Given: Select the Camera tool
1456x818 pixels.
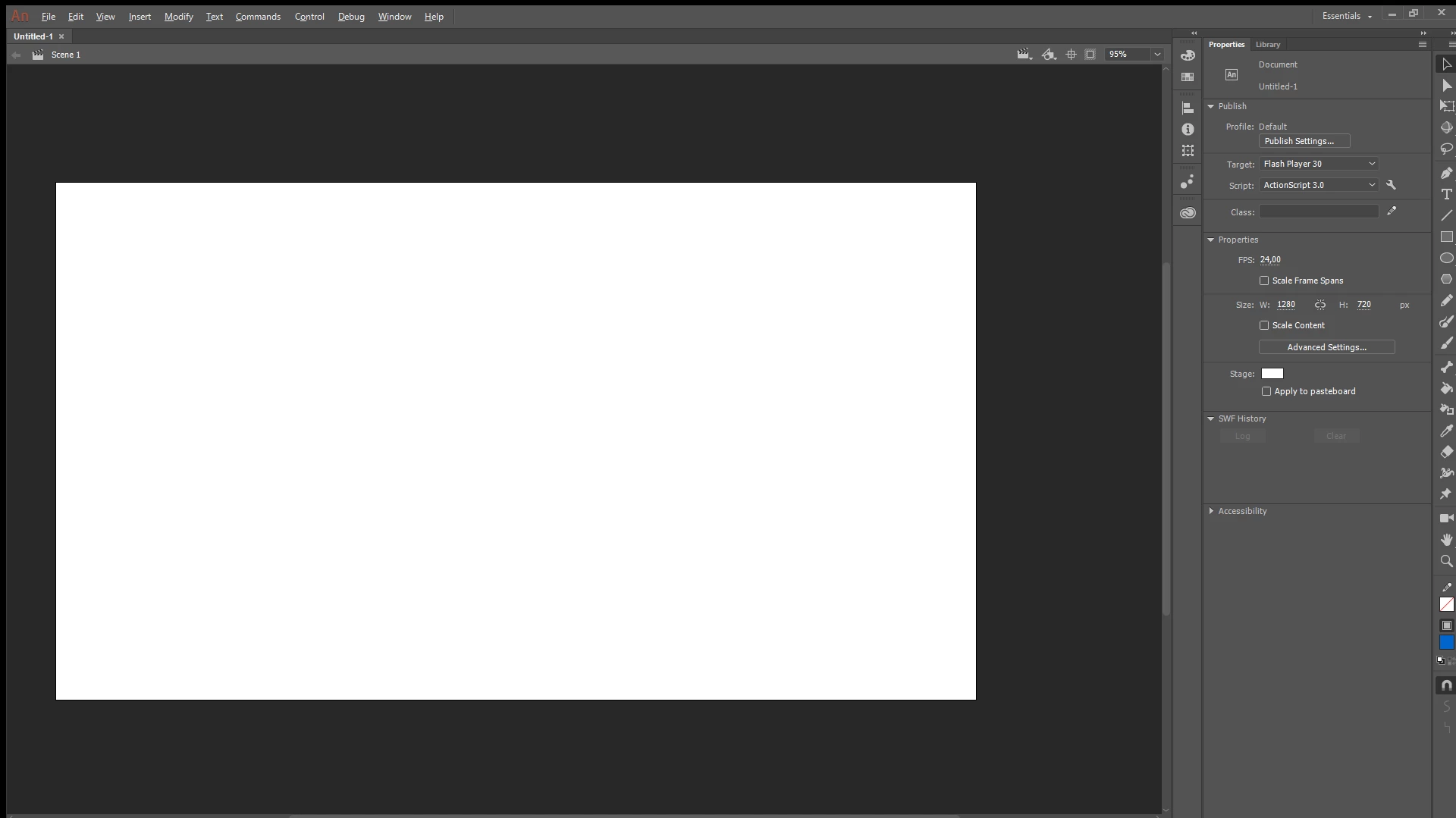Looking at the screenshot, I should [1446, 519].
